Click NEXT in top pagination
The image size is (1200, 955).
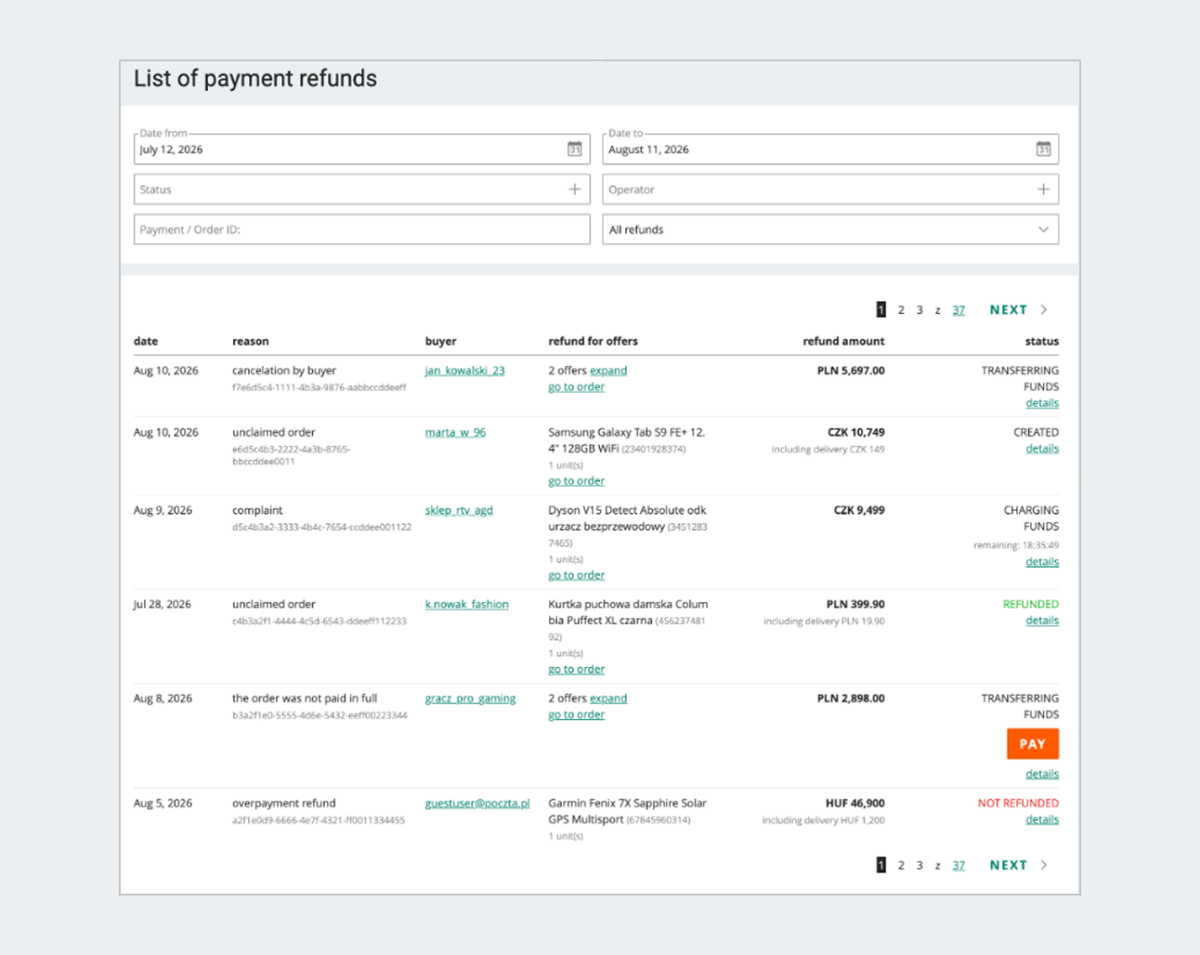pos(1008,310)
